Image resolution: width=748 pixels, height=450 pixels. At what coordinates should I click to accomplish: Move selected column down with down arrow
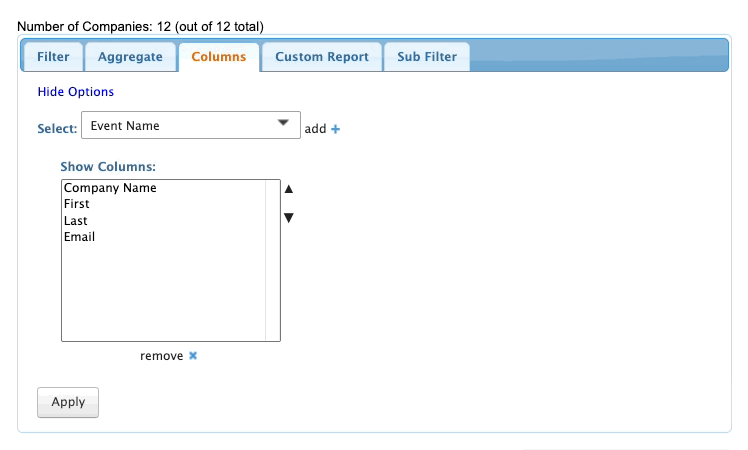coord(288,218)
